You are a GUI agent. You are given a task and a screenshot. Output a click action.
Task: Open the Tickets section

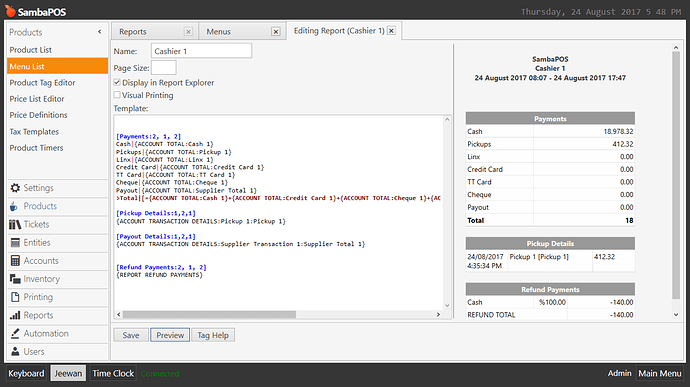tap(57, 225)
